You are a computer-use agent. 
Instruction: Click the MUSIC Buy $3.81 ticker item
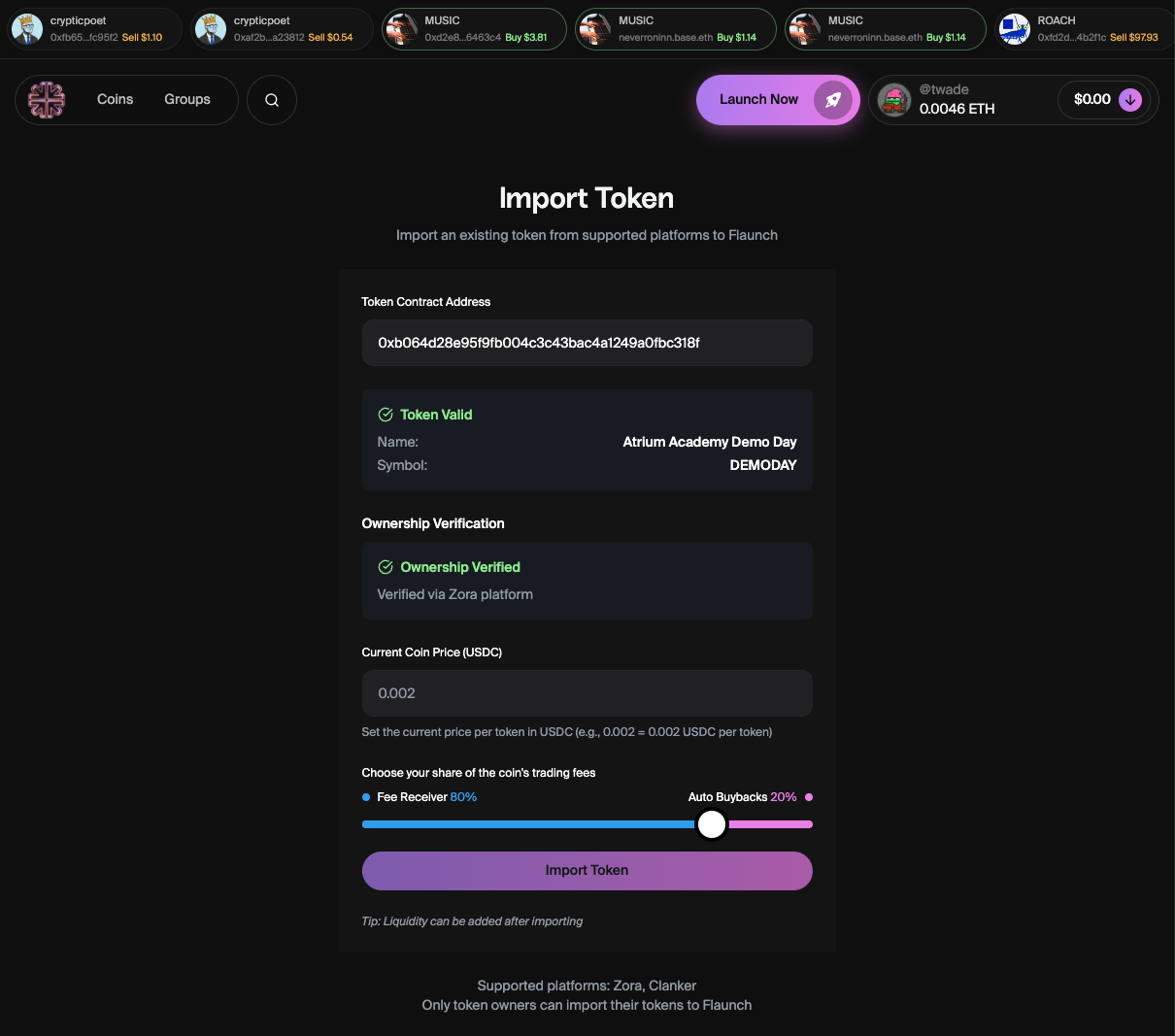[x=474, y=29]
